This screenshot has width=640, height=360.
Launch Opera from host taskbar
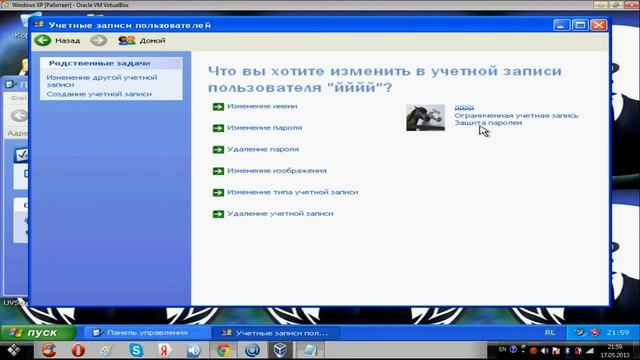tap(78, 350)
